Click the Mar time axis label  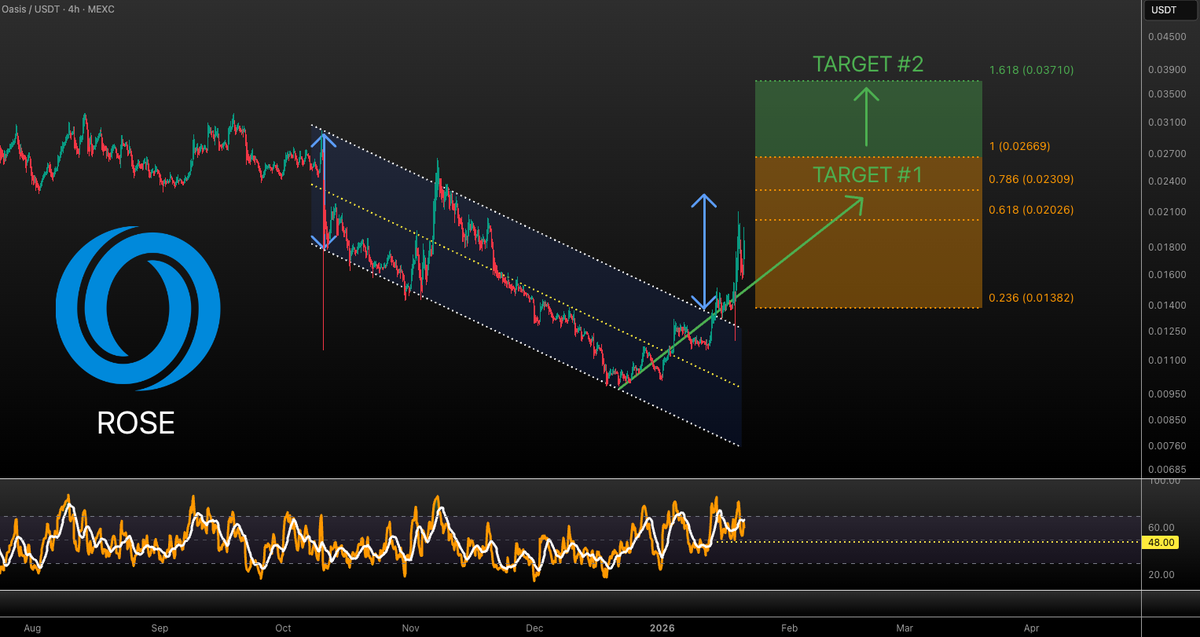coord(904,628)
